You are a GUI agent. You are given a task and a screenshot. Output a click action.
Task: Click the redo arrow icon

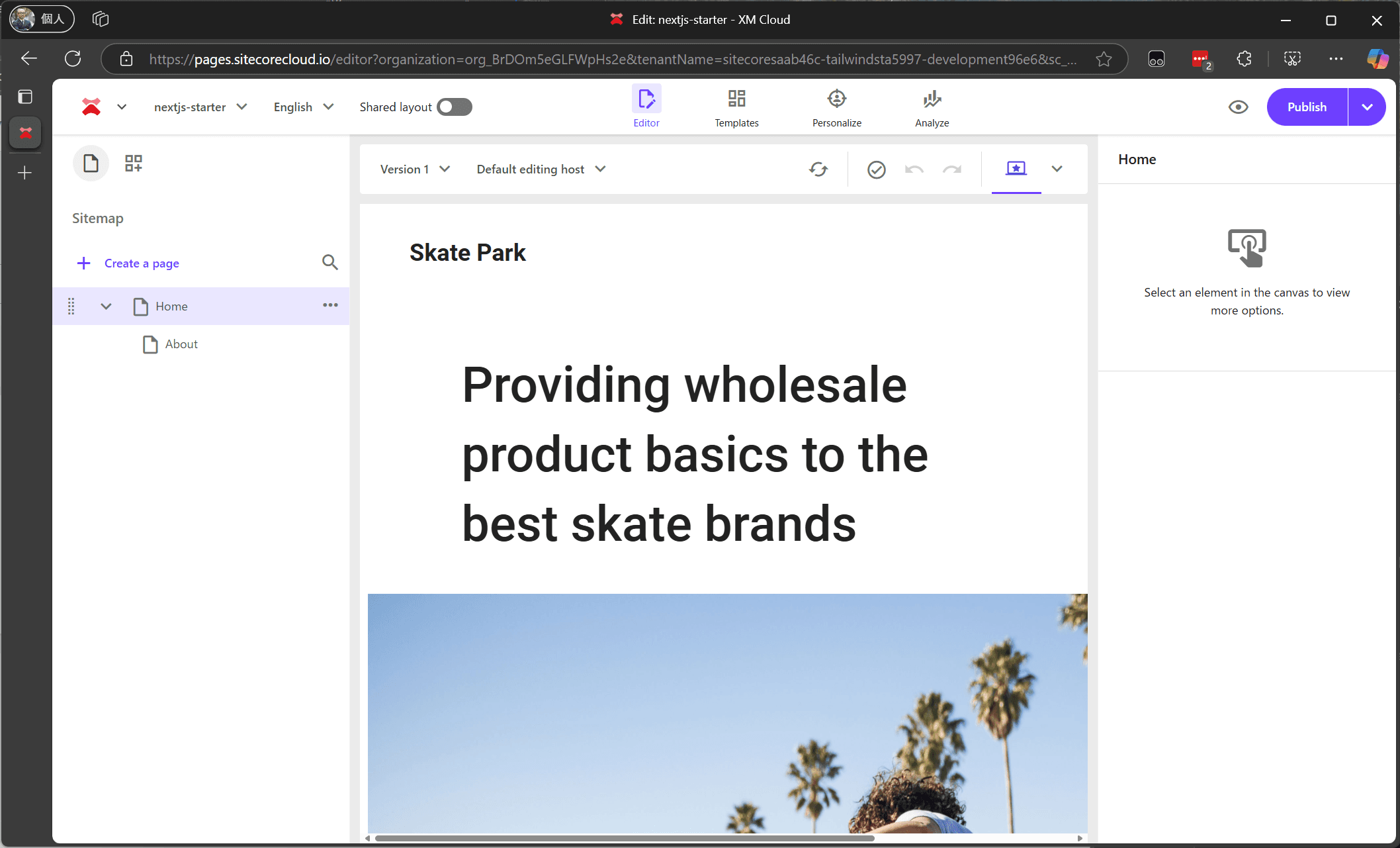[x=952, y=169]
